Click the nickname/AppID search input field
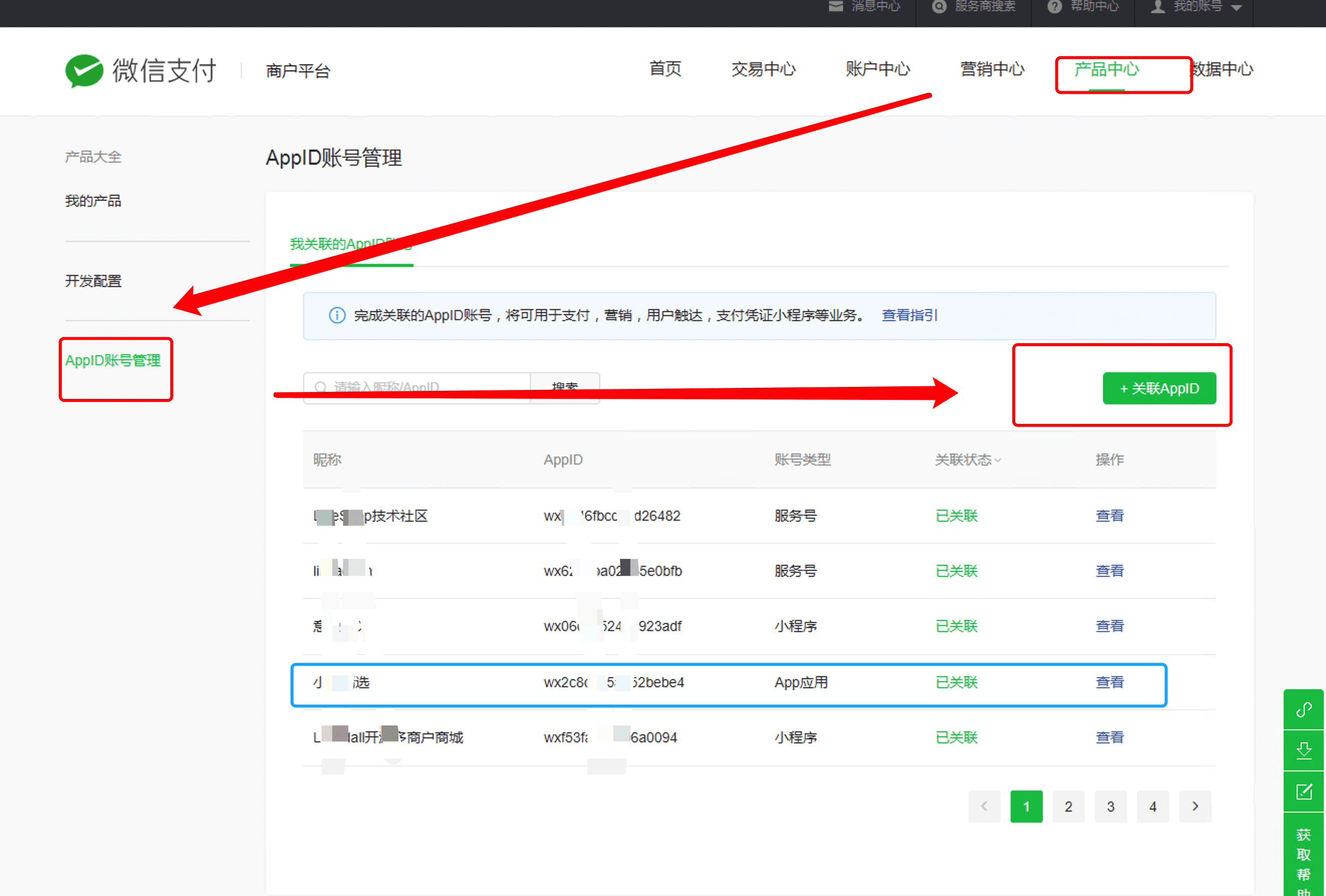Screen dimensions: 1326x896 [417, 388]
